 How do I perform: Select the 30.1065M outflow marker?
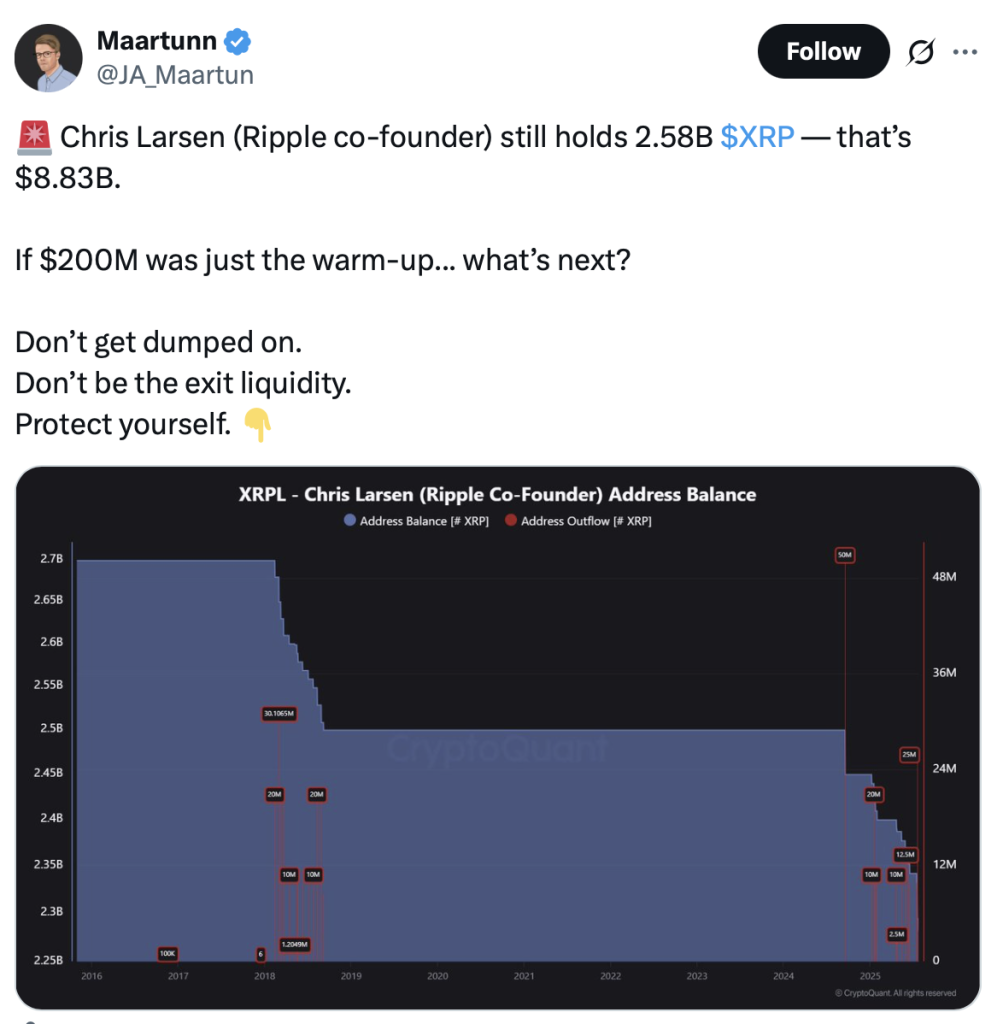[279, 714]
